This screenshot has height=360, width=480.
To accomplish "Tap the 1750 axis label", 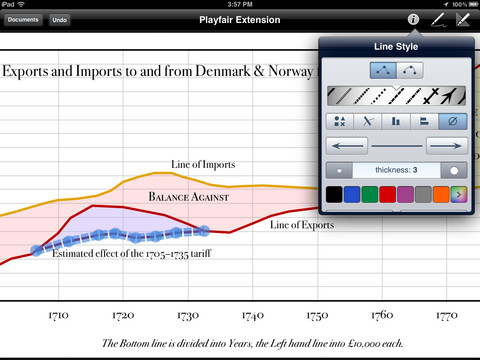I will click(x=317, y=315).
